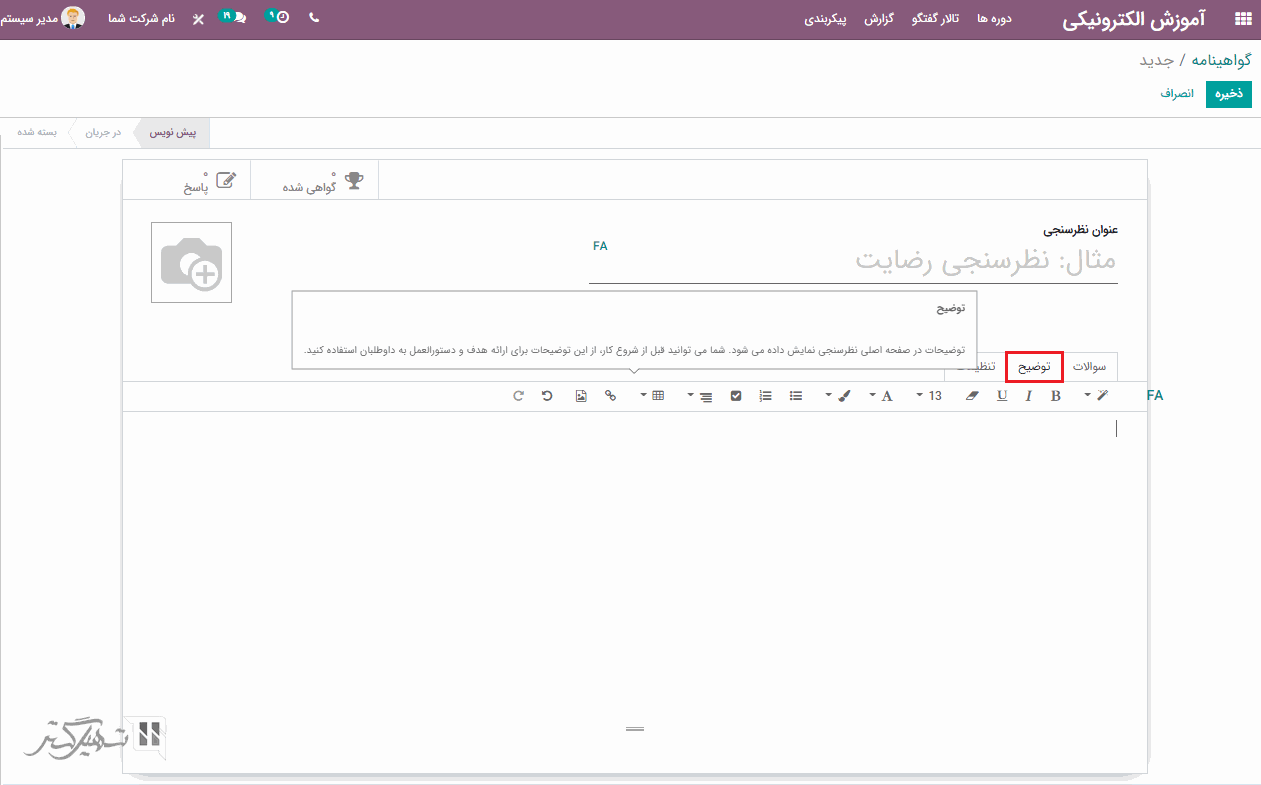Image resolution: width=1261 pixels, height=785 pixels.
Task: Insert an image using the picture icon
Action: pyautogui.click(x=581, y=396)
